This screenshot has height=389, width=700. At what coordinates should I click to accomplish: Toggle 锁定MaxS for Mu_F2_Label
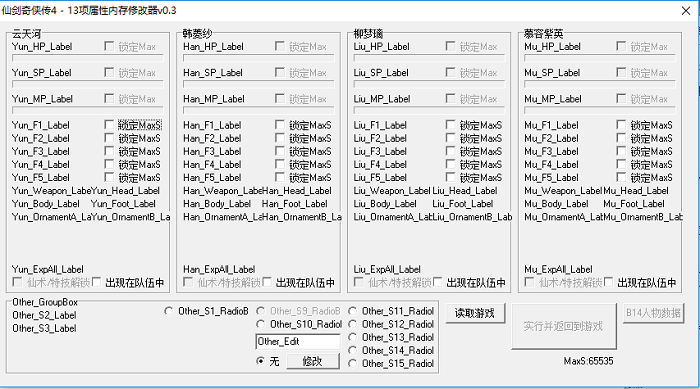pos(621,138)
